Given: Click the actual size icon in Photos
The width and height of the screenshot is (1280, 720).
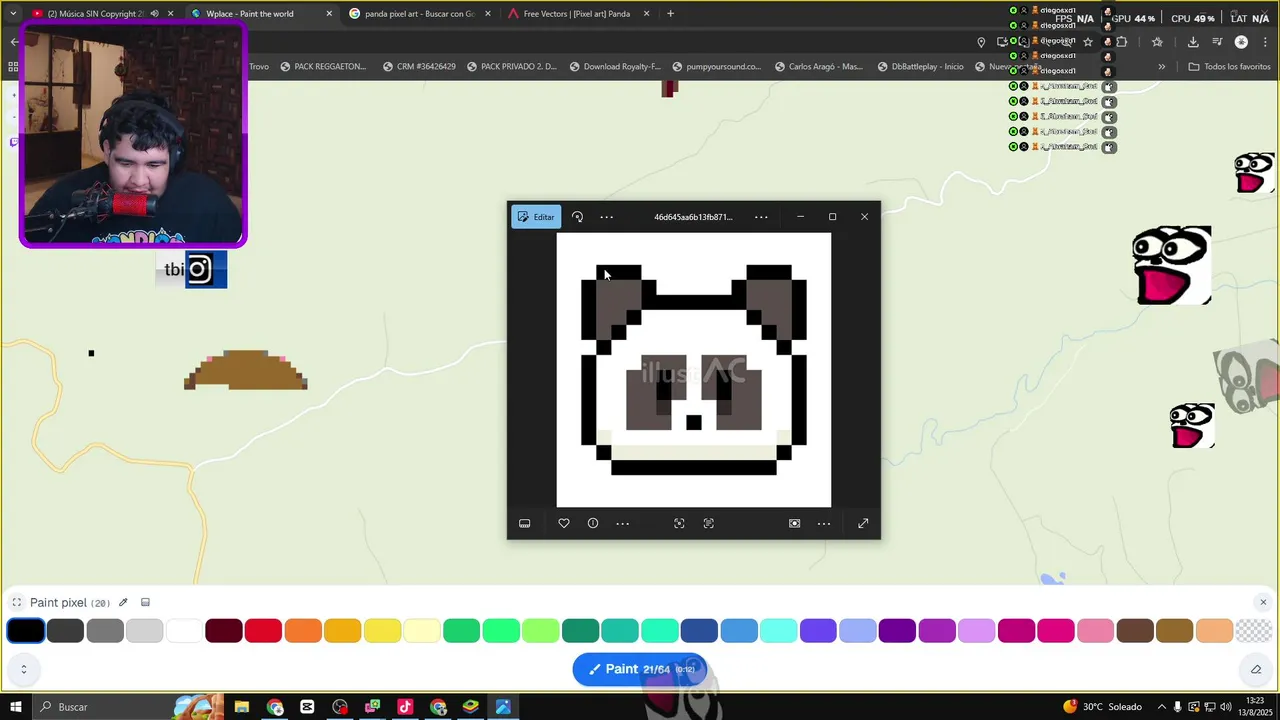Looking at the screenshot, I should (x=708, y=523).
